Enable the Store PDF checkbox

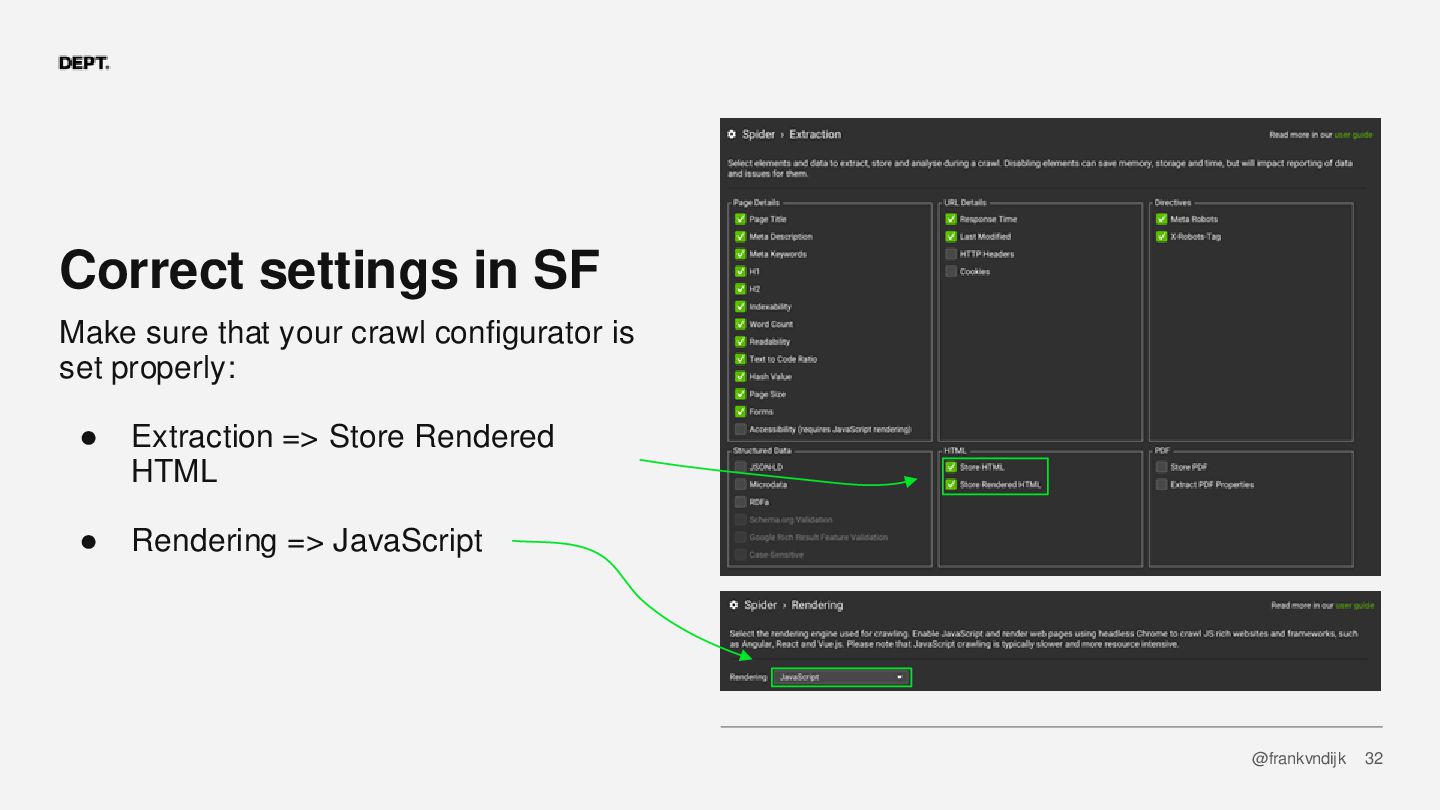tap(1162, 467)
